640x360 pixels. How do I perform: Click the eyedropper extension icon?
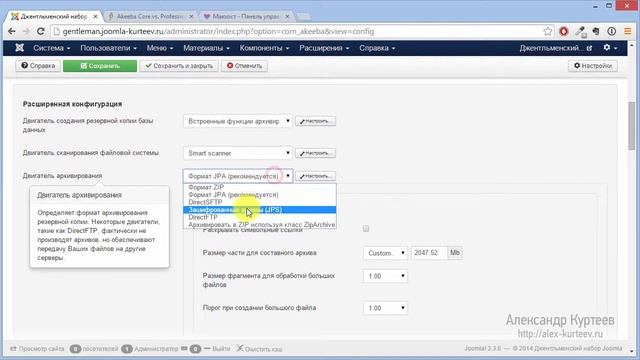580,31
